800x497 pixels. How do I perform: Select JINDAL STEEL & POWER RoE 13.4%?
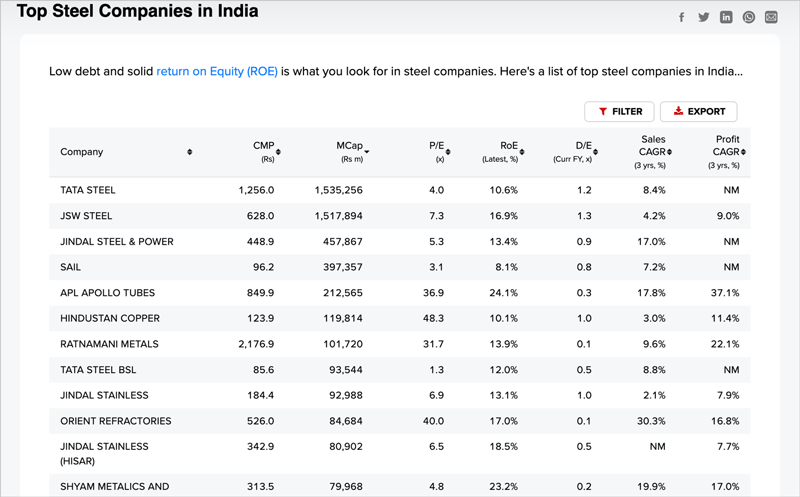point(504,241)
